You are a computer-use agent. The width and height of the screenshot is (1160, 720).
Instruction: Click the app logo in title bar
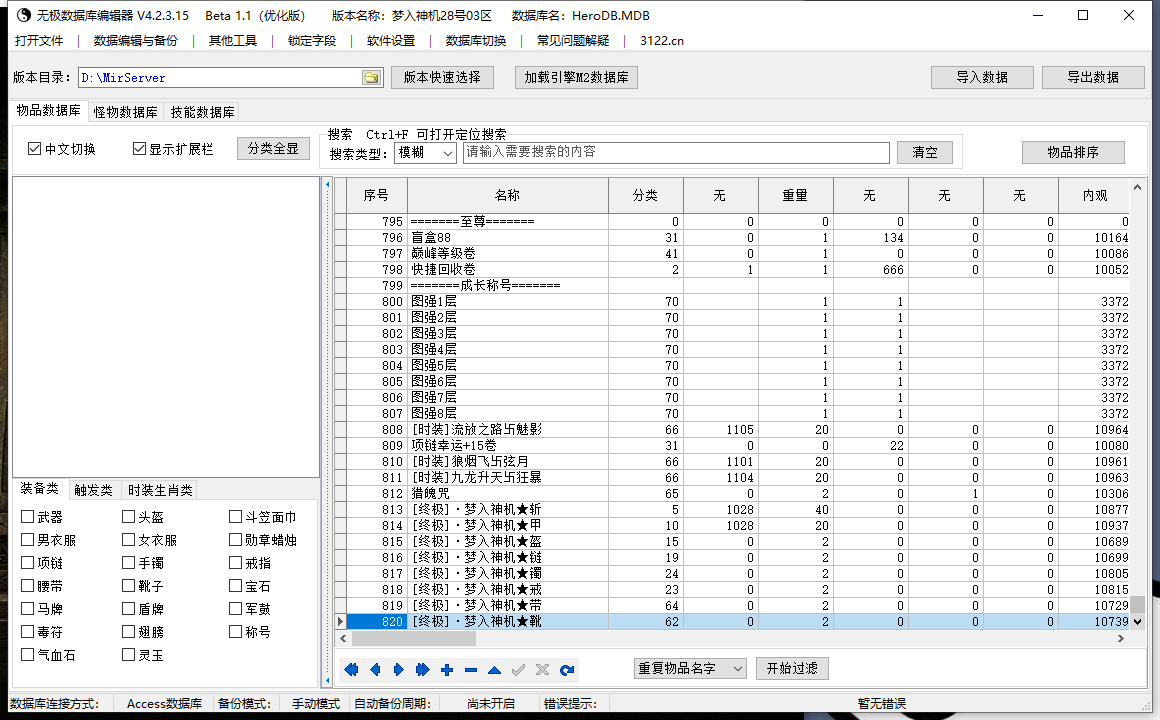click(24, 15)
